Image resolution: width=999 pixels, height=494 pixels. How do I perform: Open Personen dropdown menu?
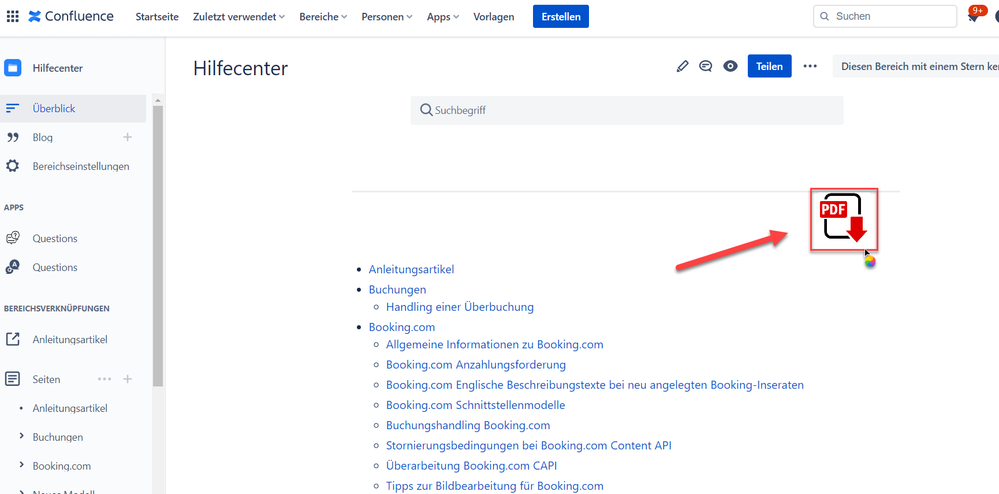[387, 17]
